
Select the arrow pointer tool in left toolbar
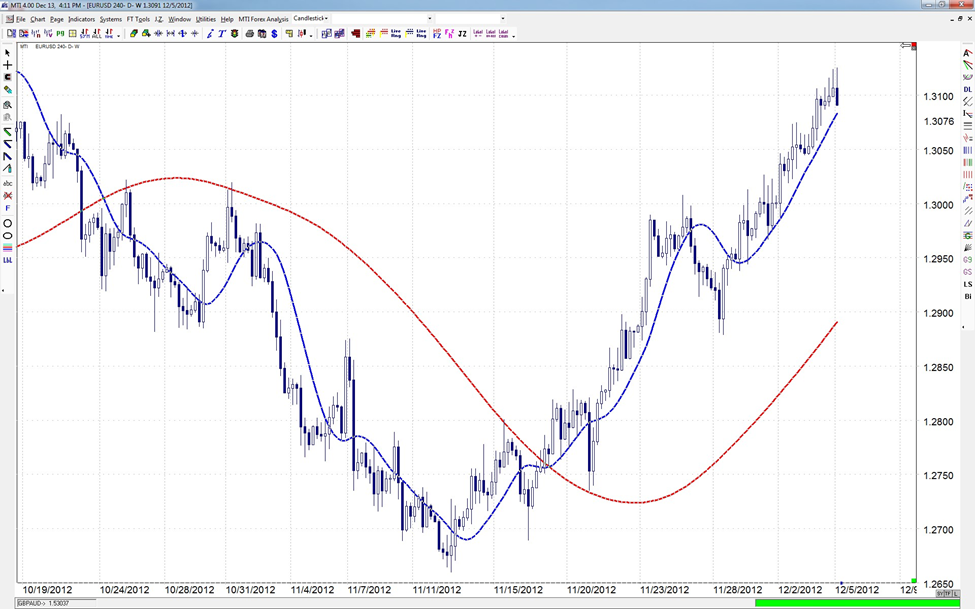(x=7, y=53)
